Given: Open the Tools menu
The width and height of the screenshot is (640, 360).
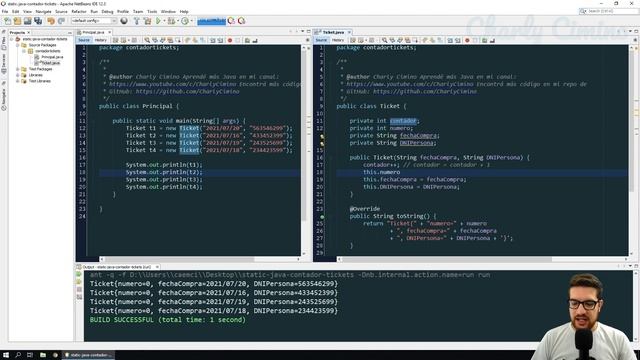Looking at the screenshot, I should click(152, 11).
